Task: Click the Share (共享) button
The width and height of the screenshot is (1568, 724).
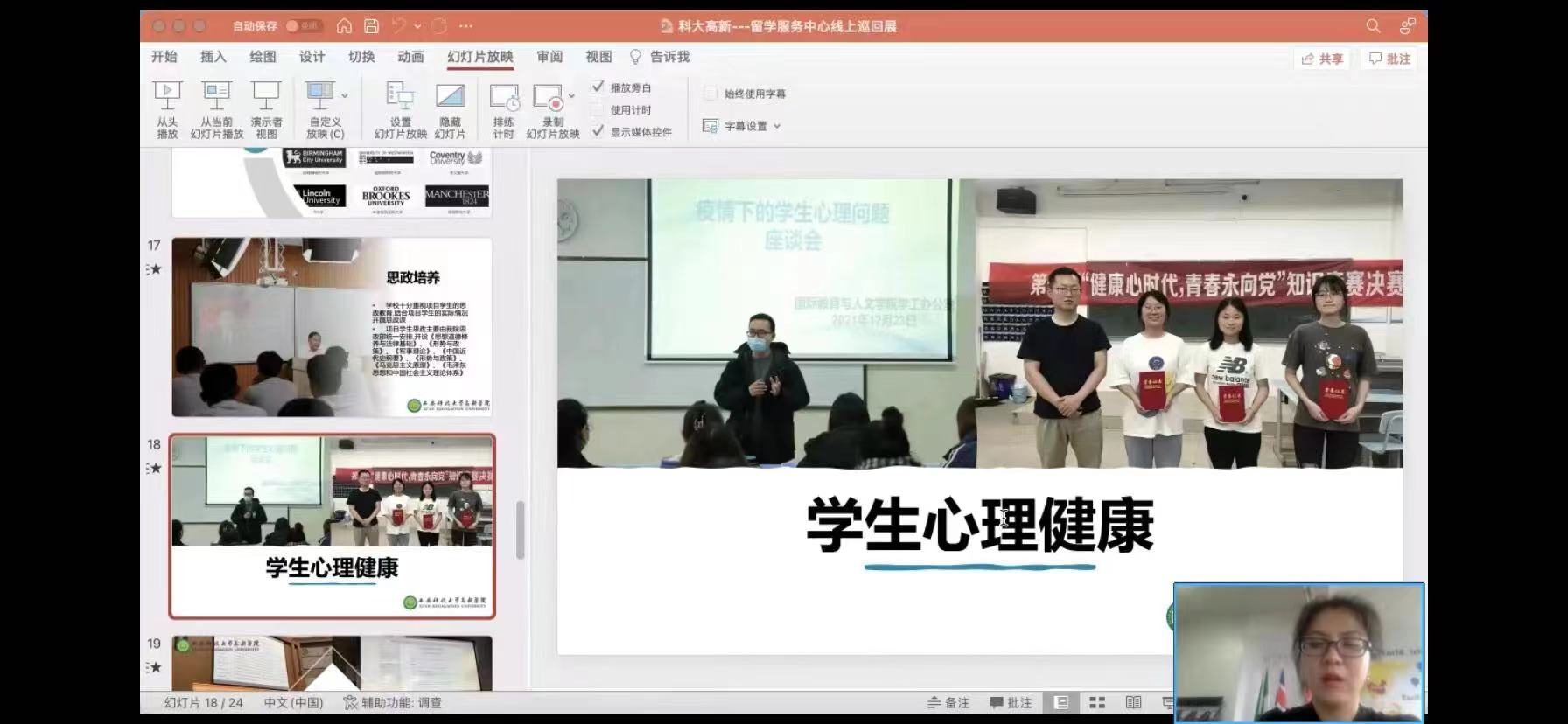Action: (1322, 59)
